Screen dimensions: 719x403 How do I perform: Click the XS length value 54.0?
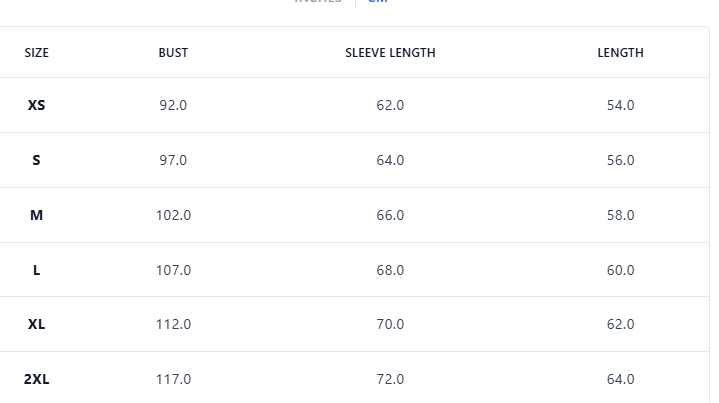[x=620, y=105]
